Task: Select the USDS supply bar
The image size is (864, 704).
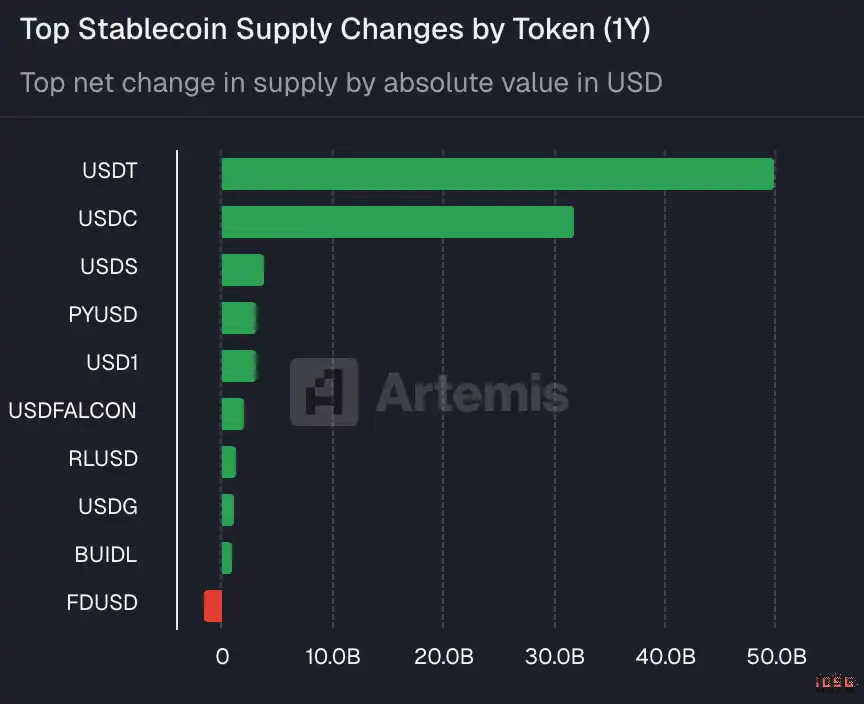Action: pyautogui.click(x=242, y=270)
